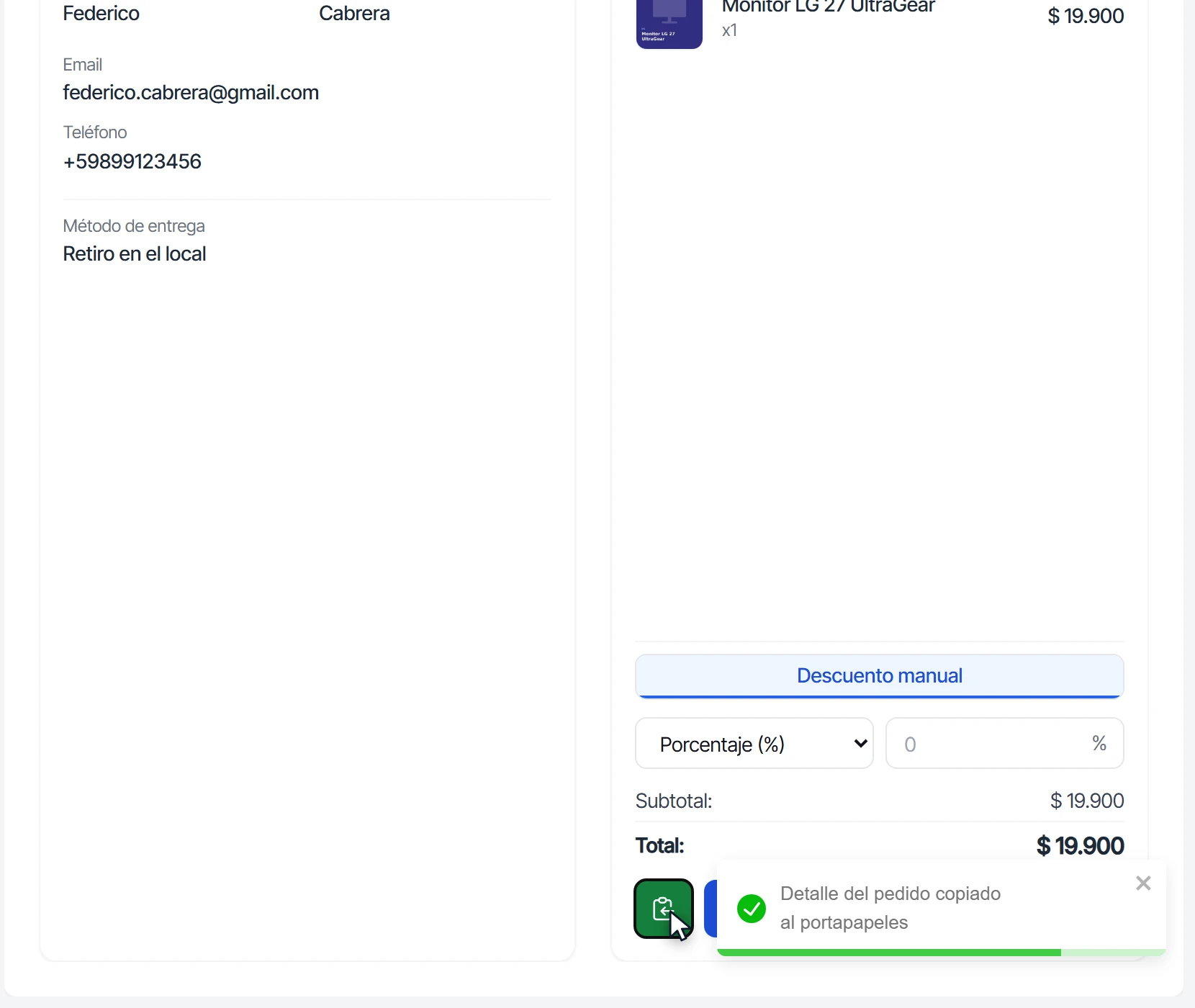The image size is (1195, 1008).
Task: Click the toast's green progress bar
Action: [889, 953]
